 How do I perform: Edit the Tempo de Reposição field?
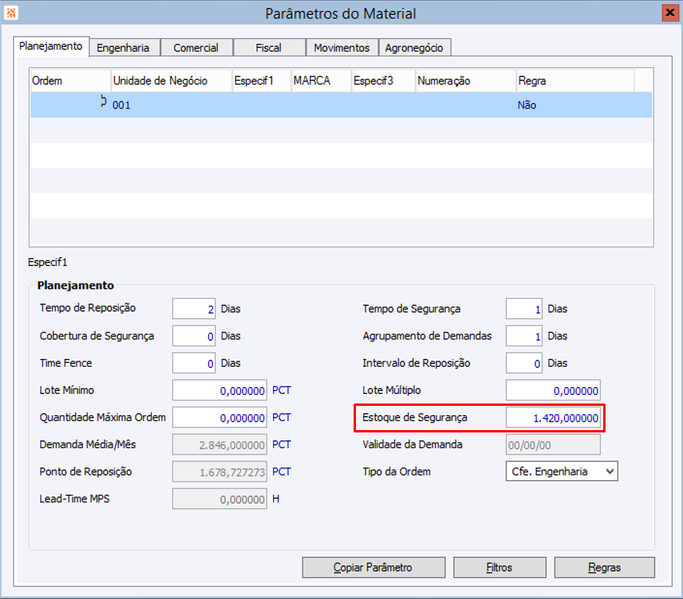click(x=194, y=309)
